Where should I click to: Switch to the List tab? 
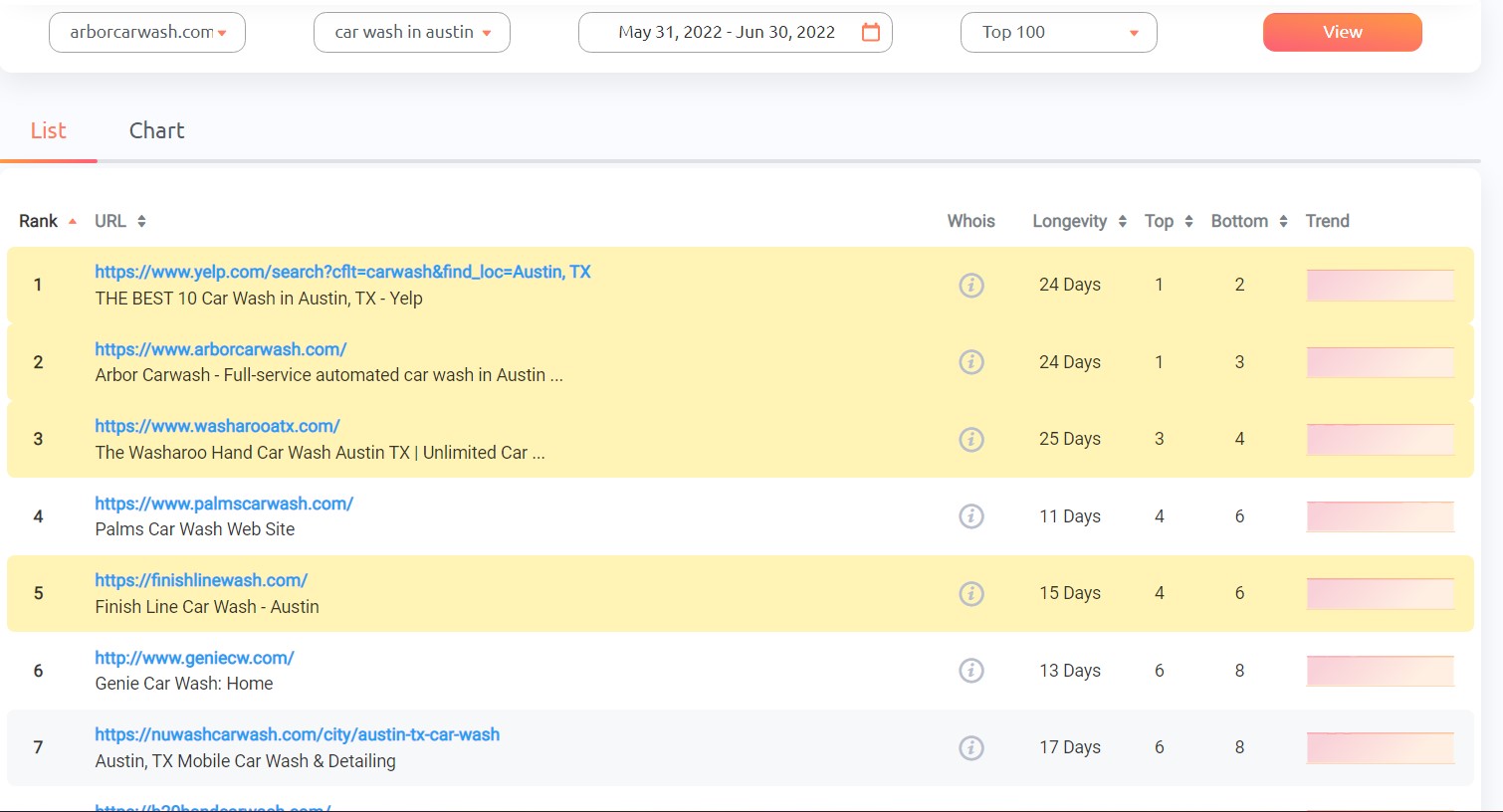48,130
